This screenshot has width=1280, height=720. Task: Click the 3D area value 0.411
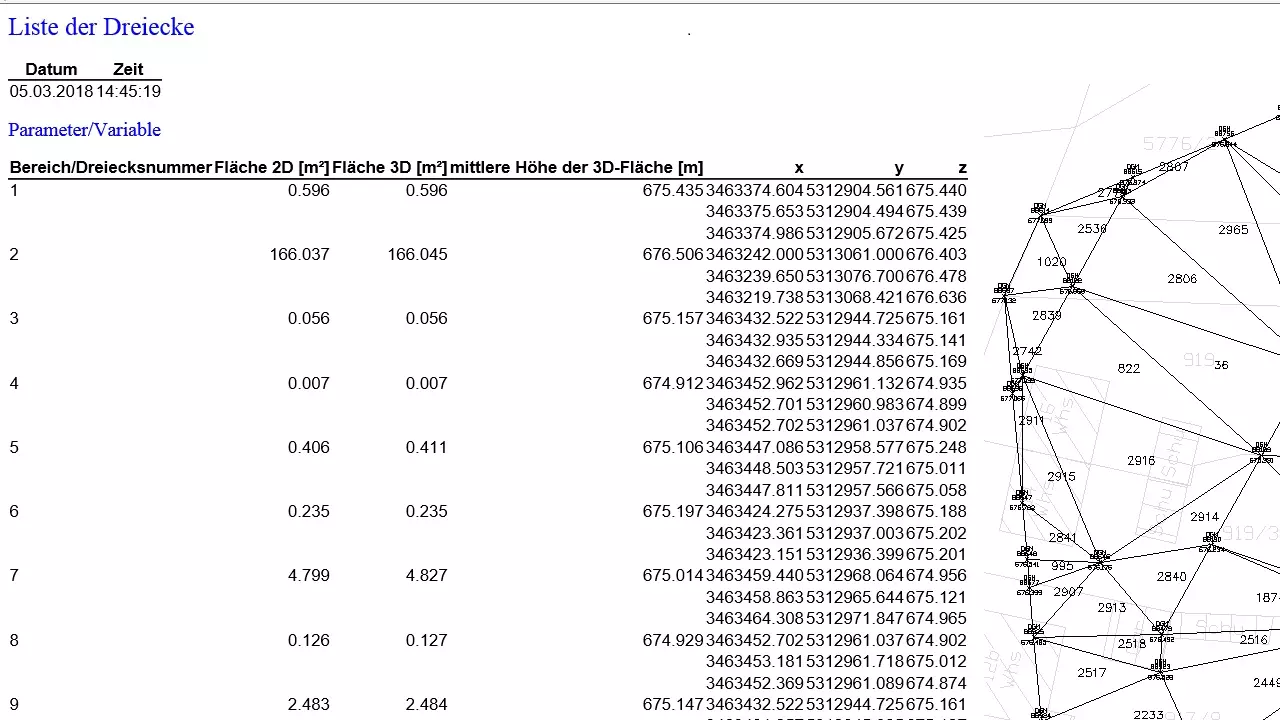pos(426,447)
